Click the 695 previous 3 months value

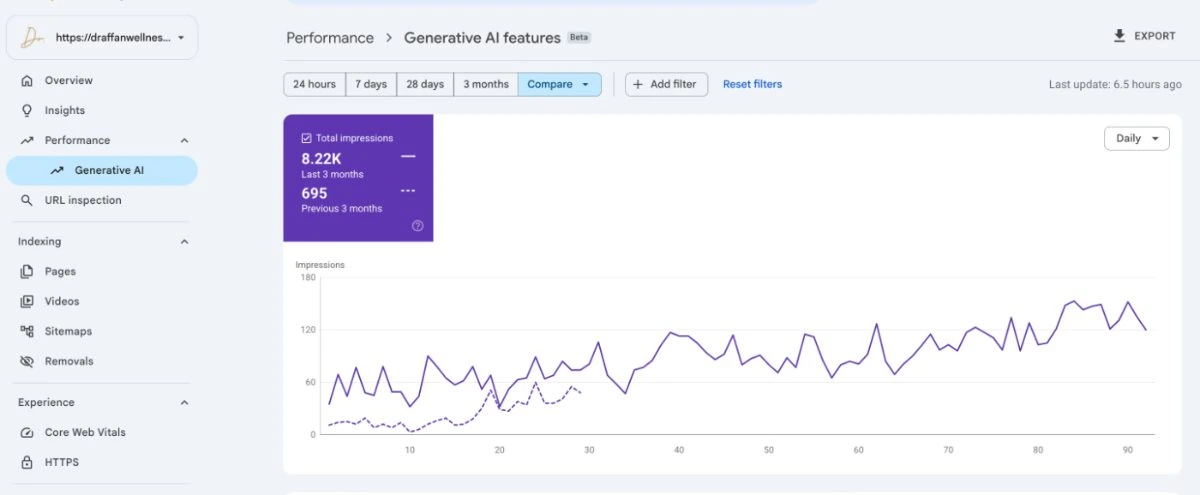pos(314,194)
